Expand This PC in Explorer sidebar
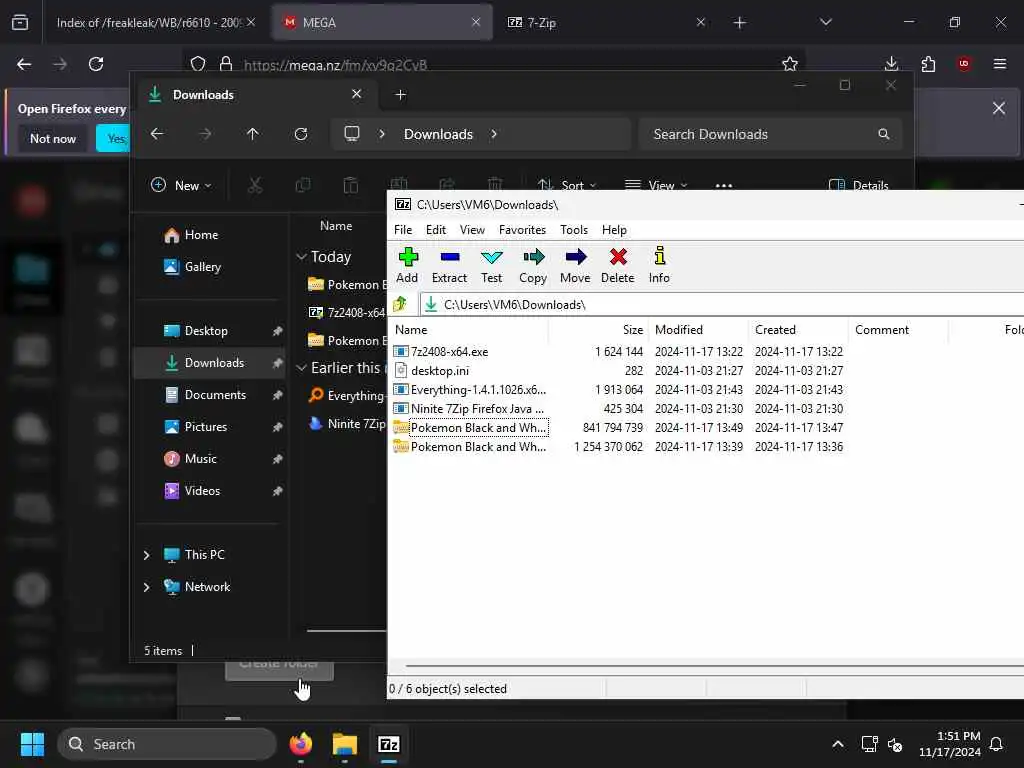 [x=146, y=555]
